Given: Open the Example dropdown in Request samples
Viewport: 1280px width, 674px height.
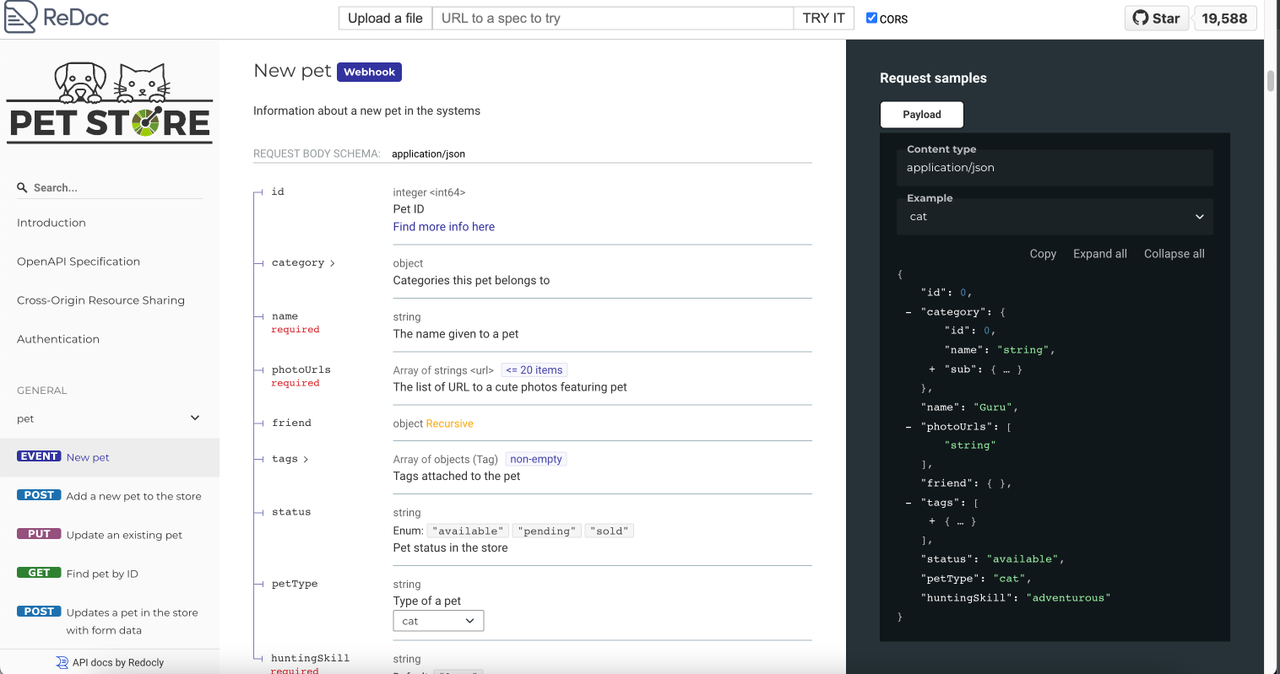Looking at the screenshot, I should pos(1055,217).
